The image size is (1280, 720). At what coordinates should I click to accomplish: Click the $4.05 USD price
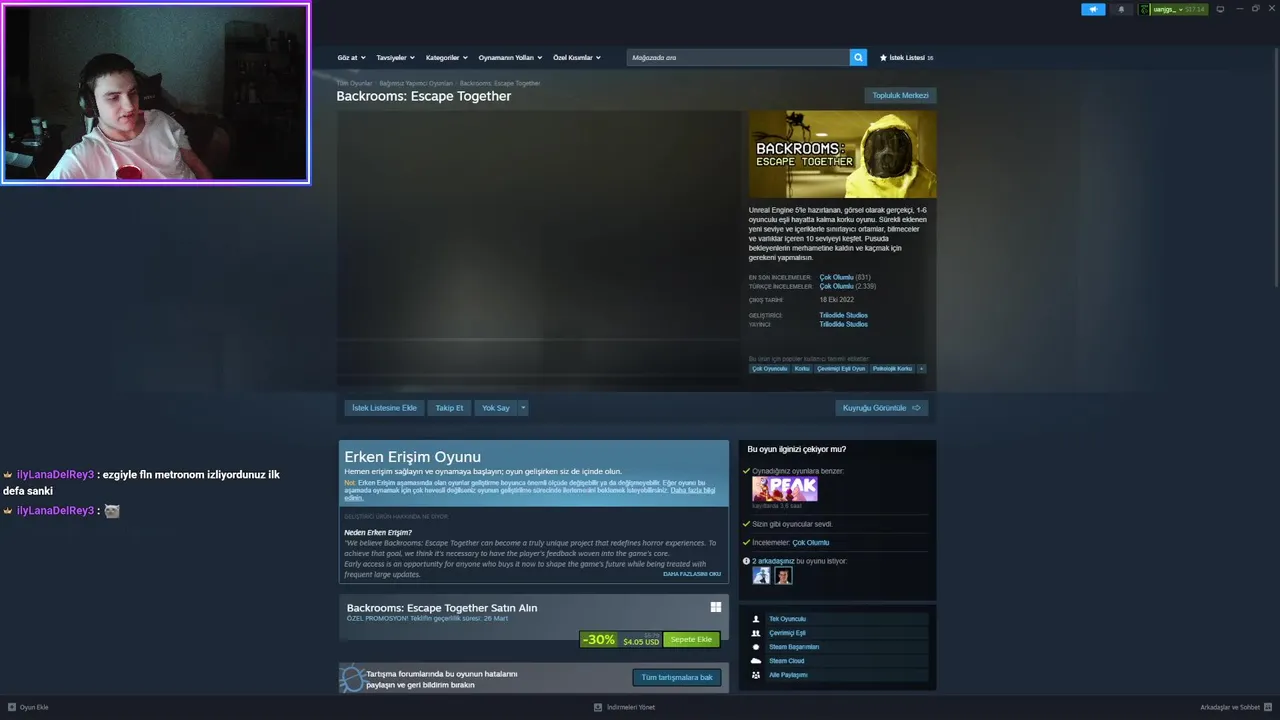[641, 642]
